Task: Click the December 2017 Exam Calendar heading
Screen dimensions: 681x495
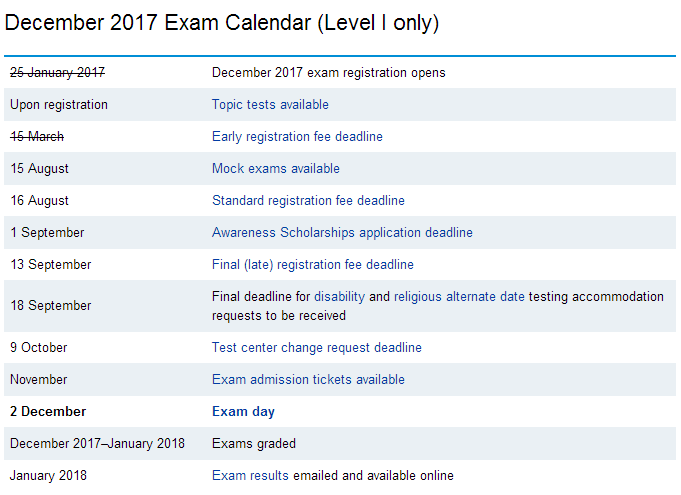Action: click(x=208, y=22)
